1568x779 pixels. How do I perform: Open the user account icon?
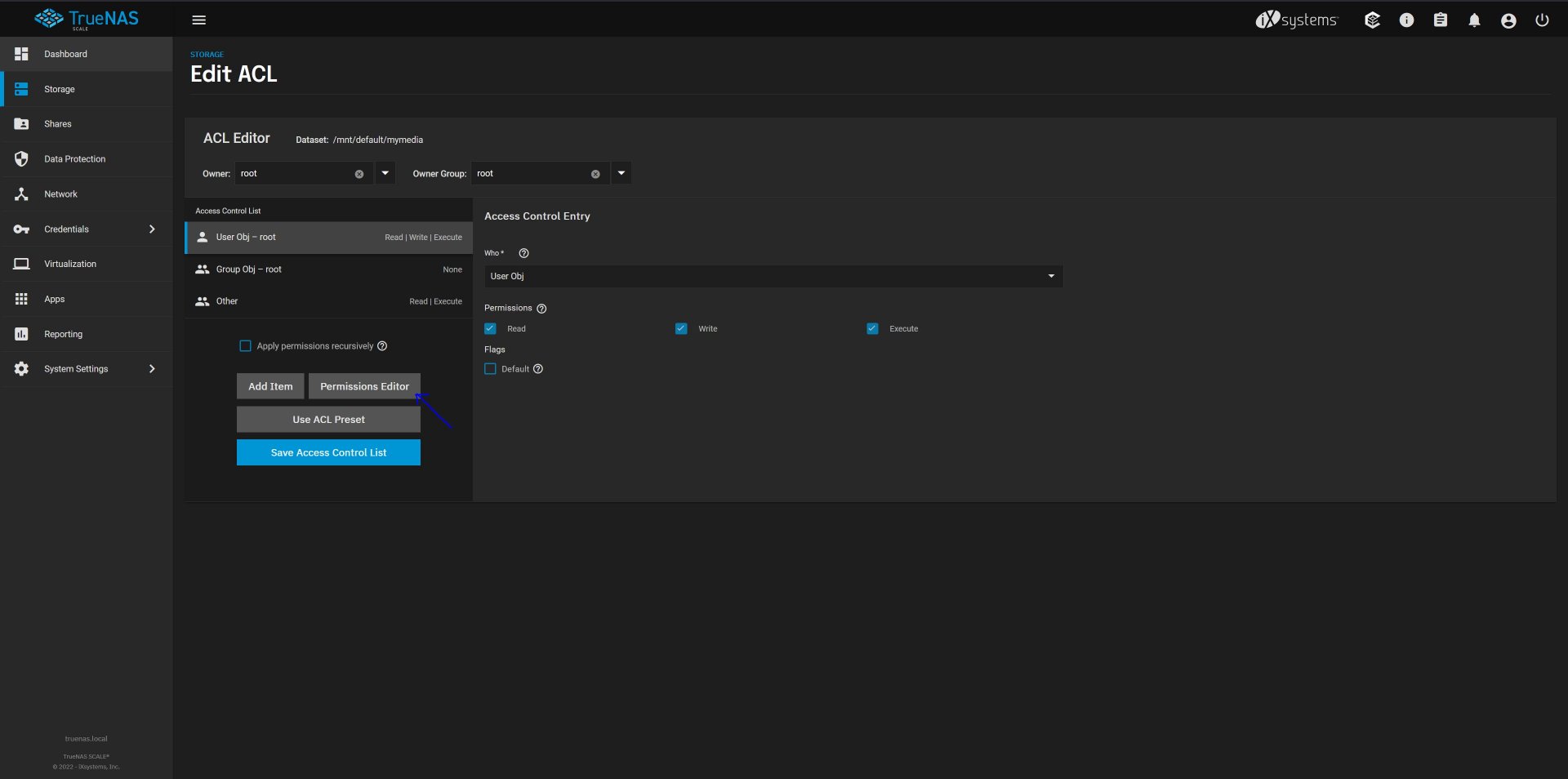coord(1508,20)
